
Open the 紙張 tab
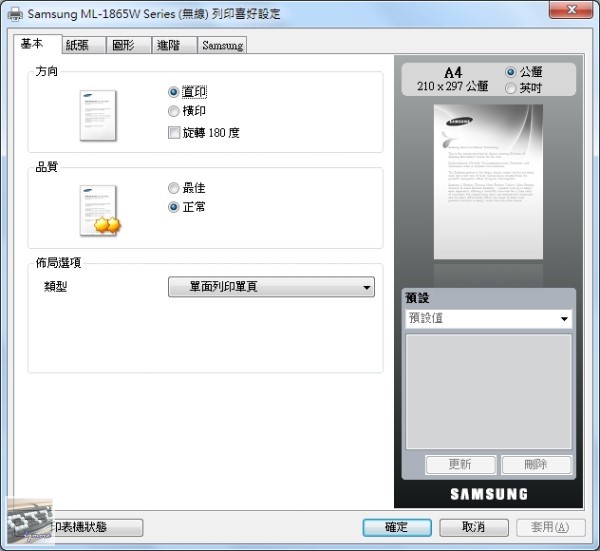[83, 45]
